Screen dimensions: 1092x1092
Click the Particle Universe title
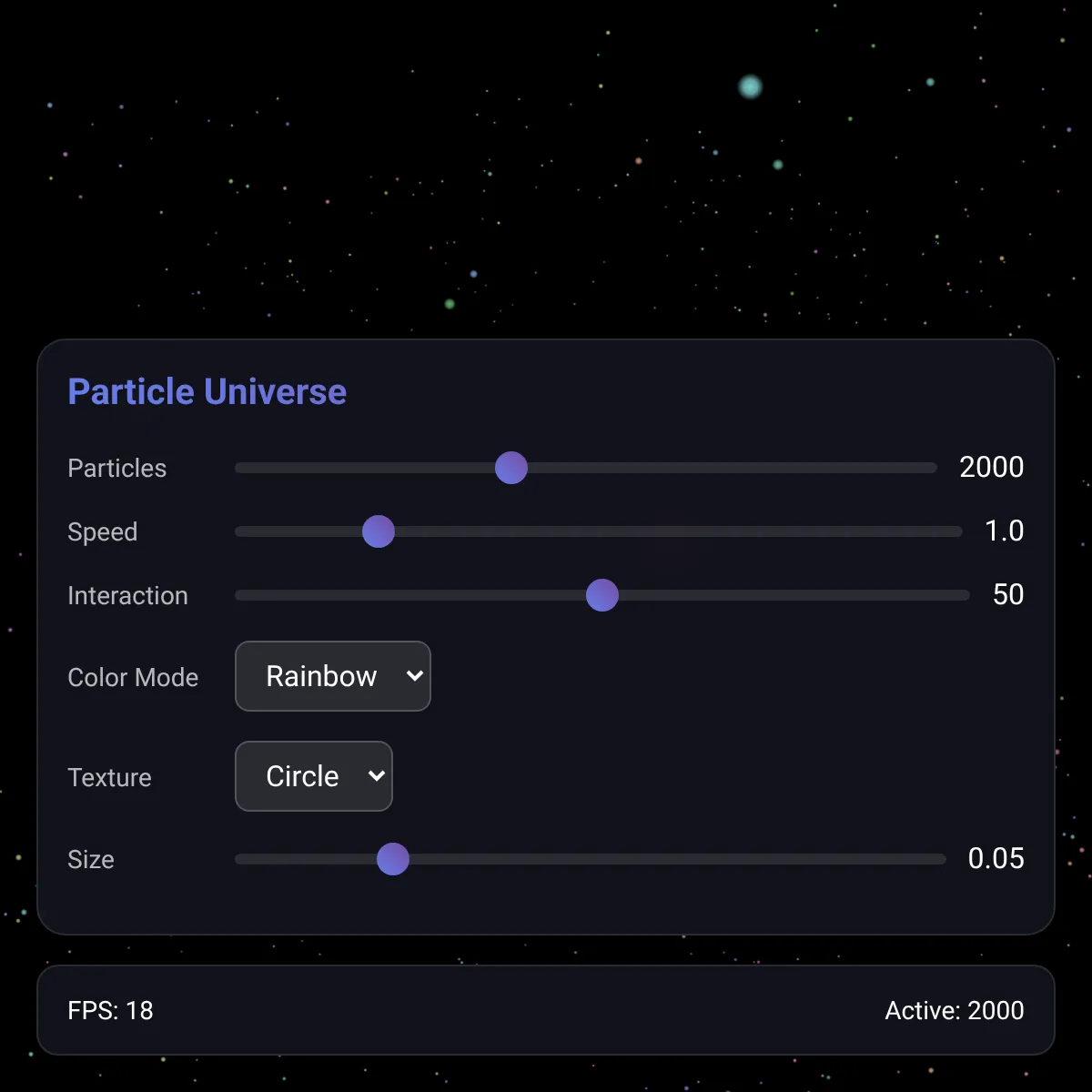click(x=207, y=391)
